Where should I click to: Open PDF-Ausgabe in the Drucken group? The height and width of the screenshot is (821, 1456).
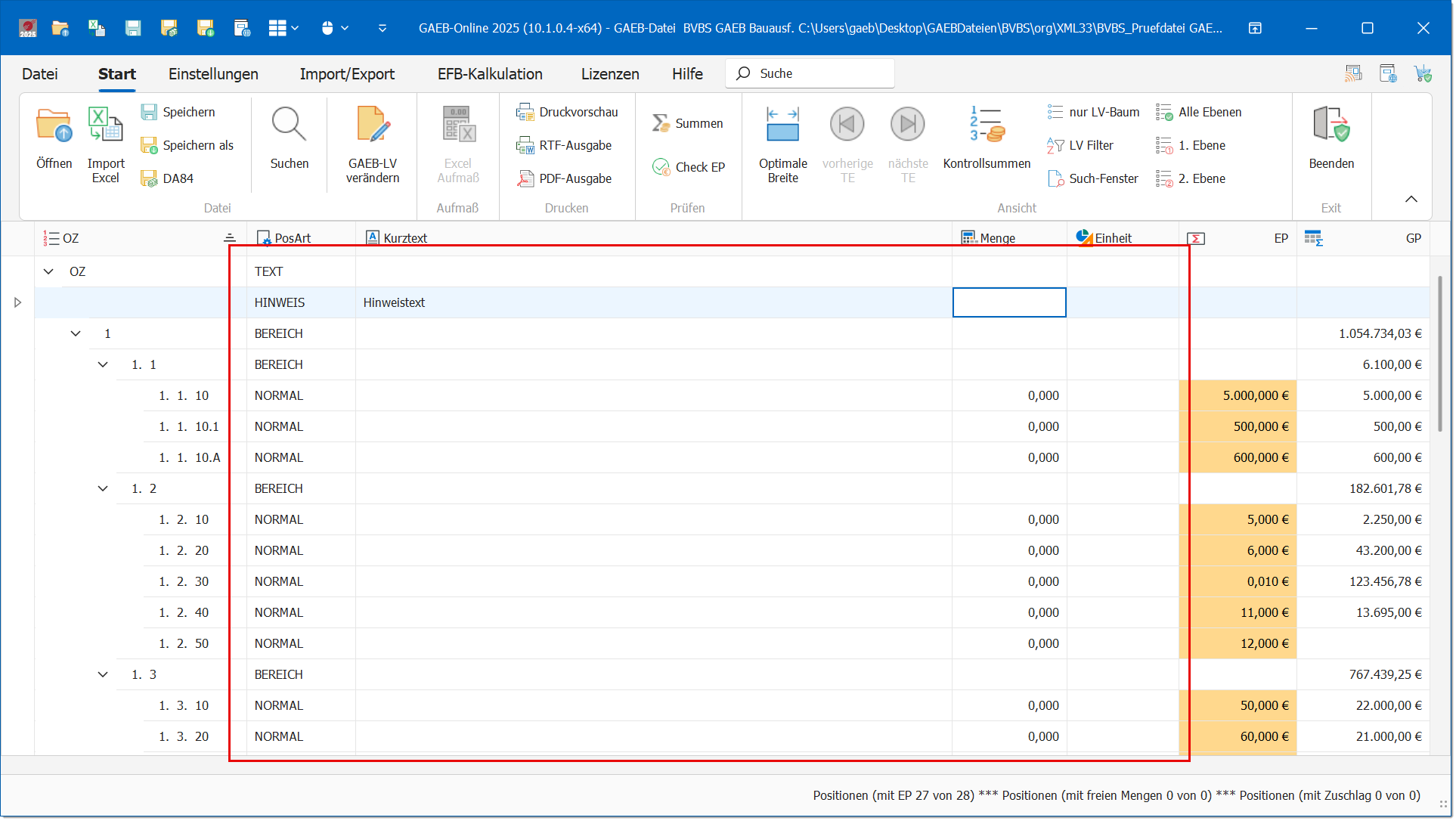click(565, 178)
